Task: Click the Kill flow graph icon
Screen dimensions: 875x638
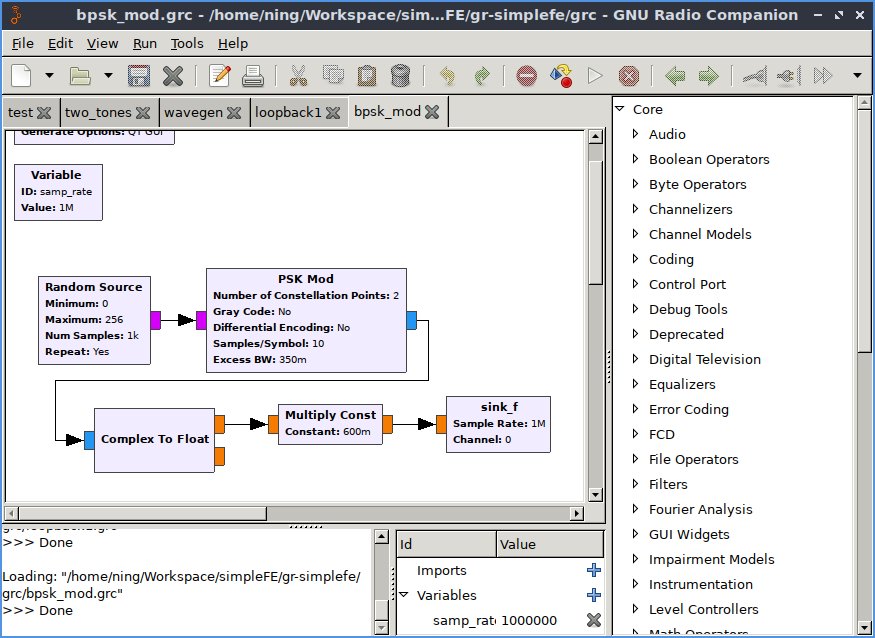Action: pos(628,75)
